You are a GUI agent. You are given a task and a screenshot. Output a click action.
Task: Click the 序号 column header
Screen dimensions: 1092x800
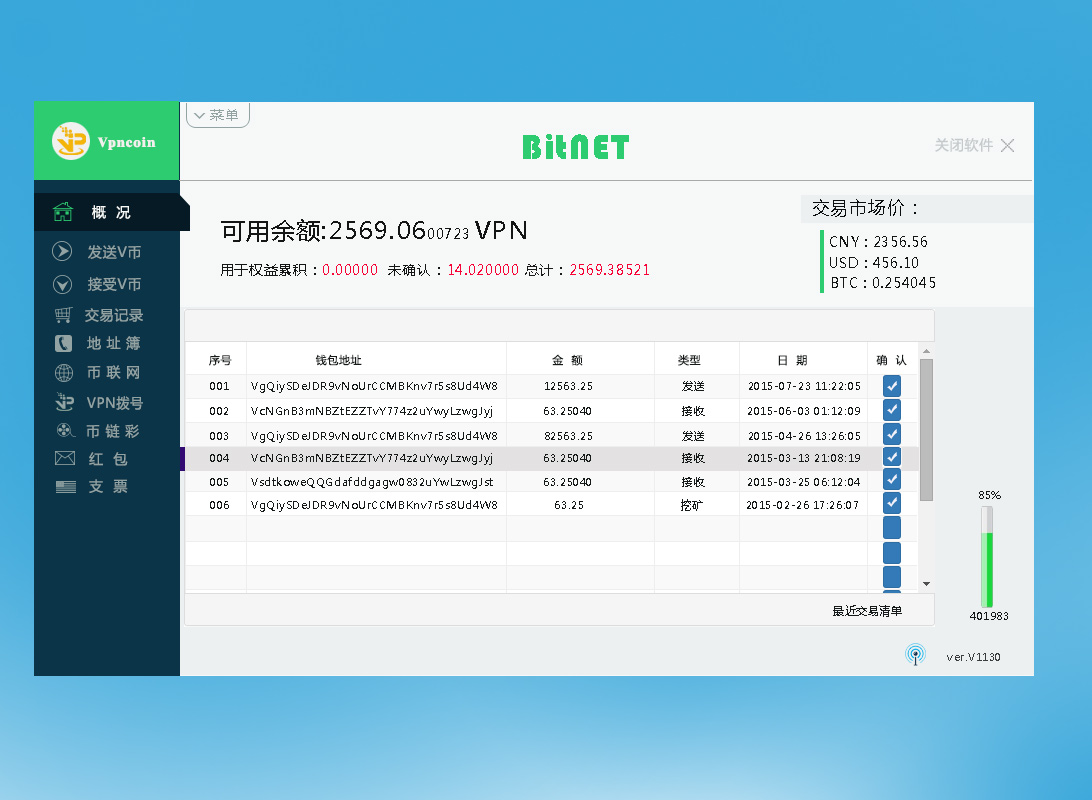pos(220,360)
